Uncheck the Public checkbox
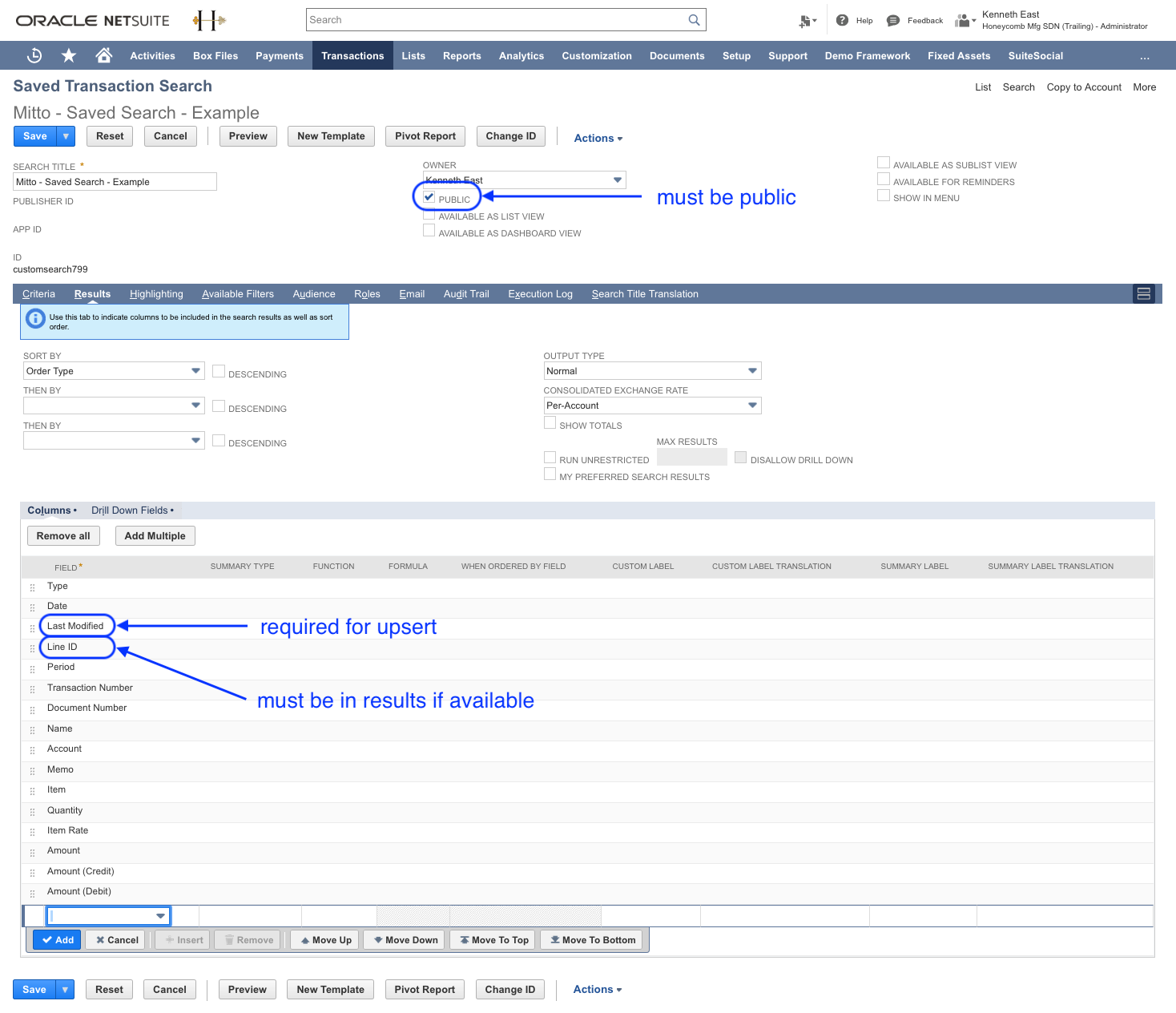Image resolution: width=1176 pixels, height=1013 pixels. click(x=429, y=197)
